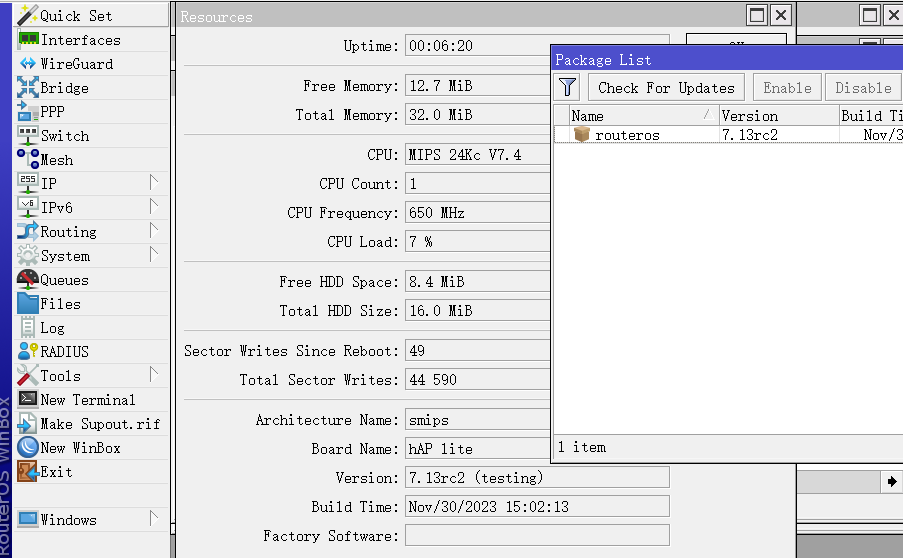
Task: Open the RADIUS sidebar icon
Action: (27, 352)
